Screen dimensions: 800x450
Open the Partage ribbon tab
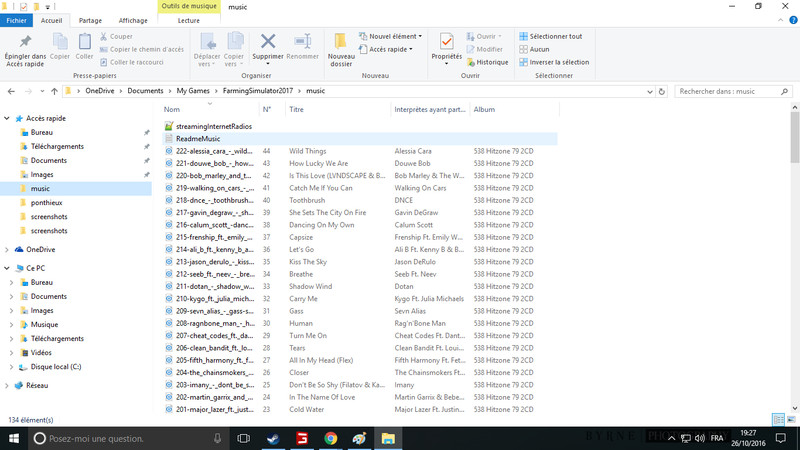coord(90,20)
